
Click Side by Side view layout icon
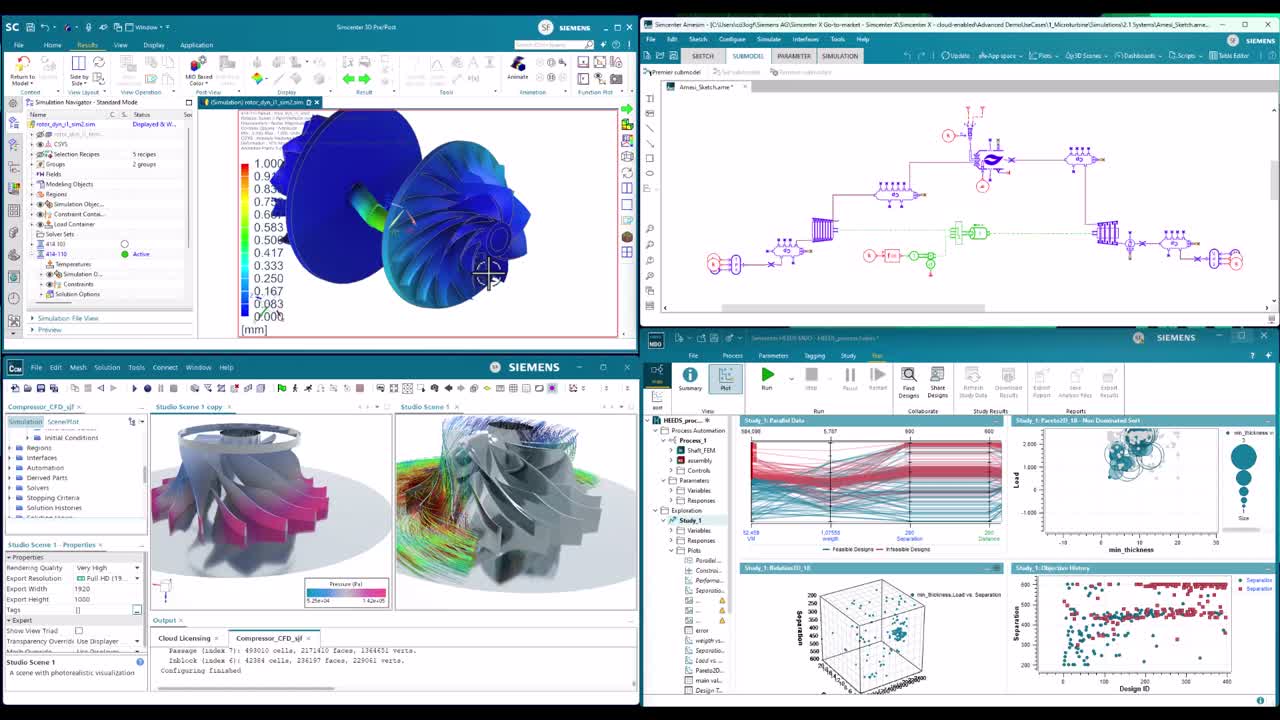pyautogui.click(x=78, y=69)
